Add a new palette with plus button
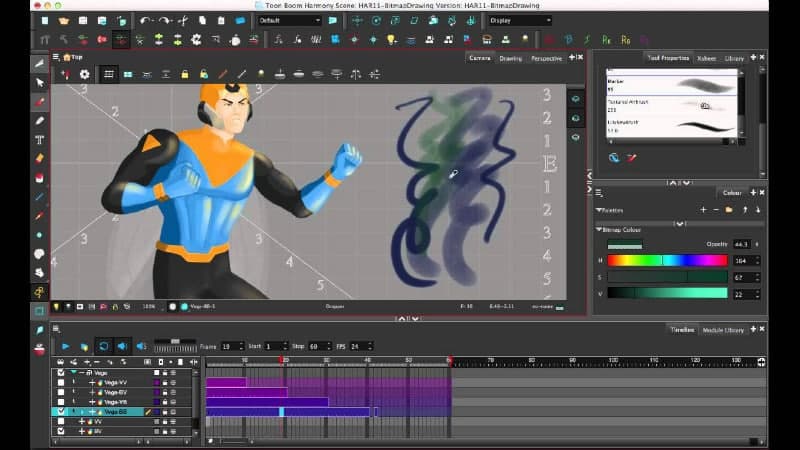 click(703, 210)
